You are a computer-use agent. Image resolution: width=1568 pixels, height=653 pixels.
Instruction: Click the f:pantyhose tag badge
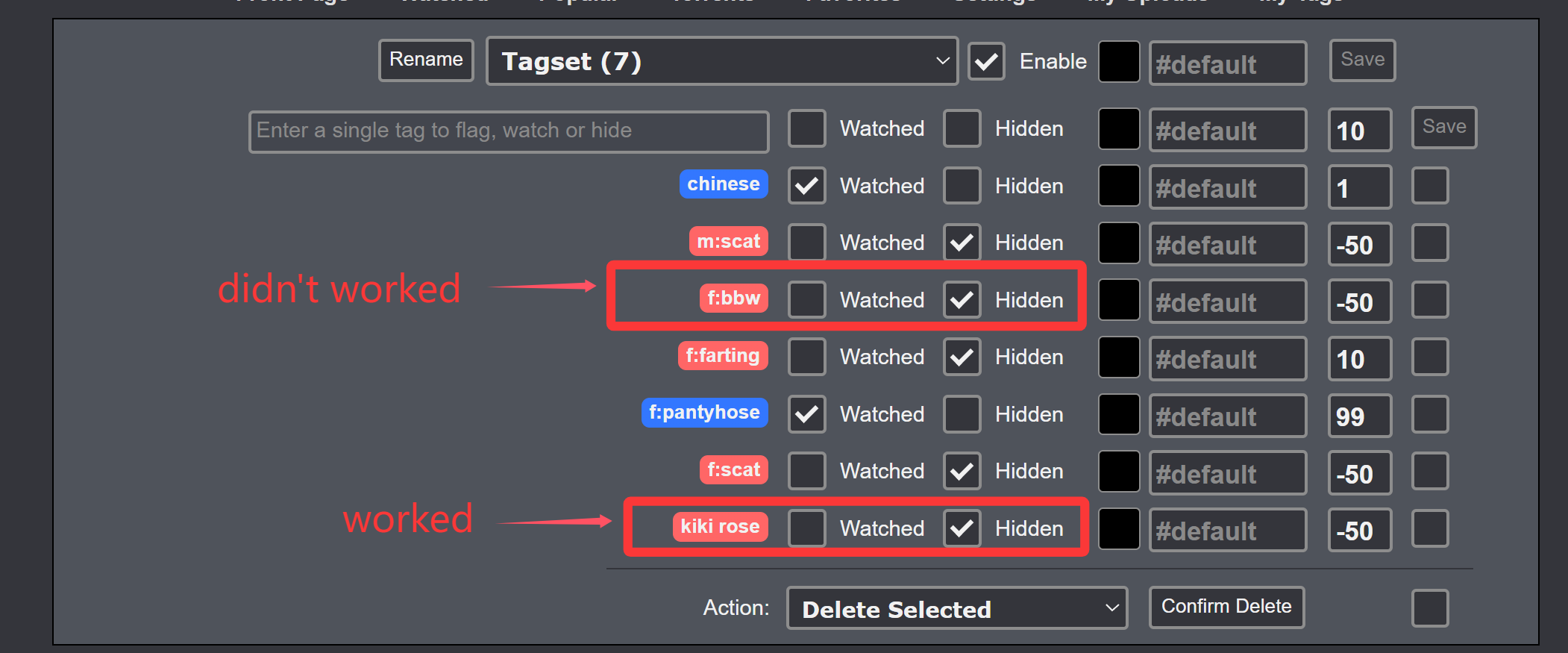point(704,413)
